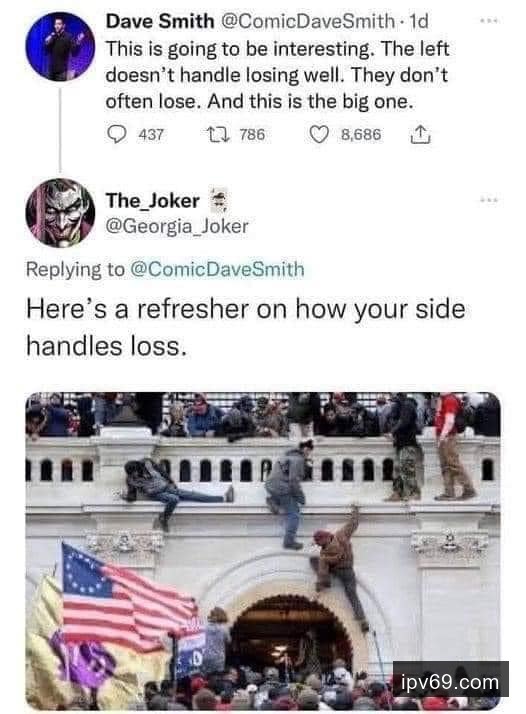Click the The_Joker display name
The image size is (526, 714).
point(153,201)
